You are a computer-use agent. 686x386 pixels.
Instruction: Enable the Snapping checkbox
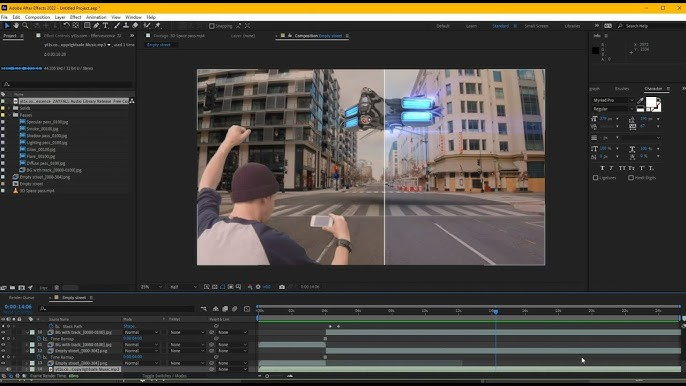tap(212, 26)
